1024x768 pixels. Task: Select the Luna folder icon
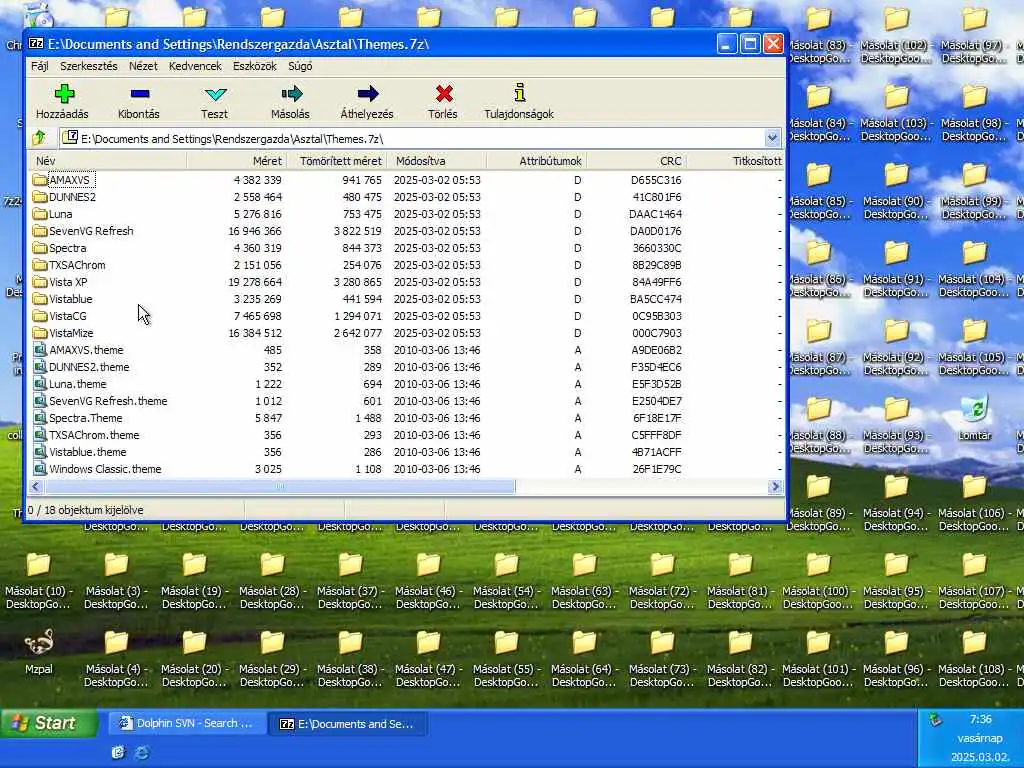point(40,214)
